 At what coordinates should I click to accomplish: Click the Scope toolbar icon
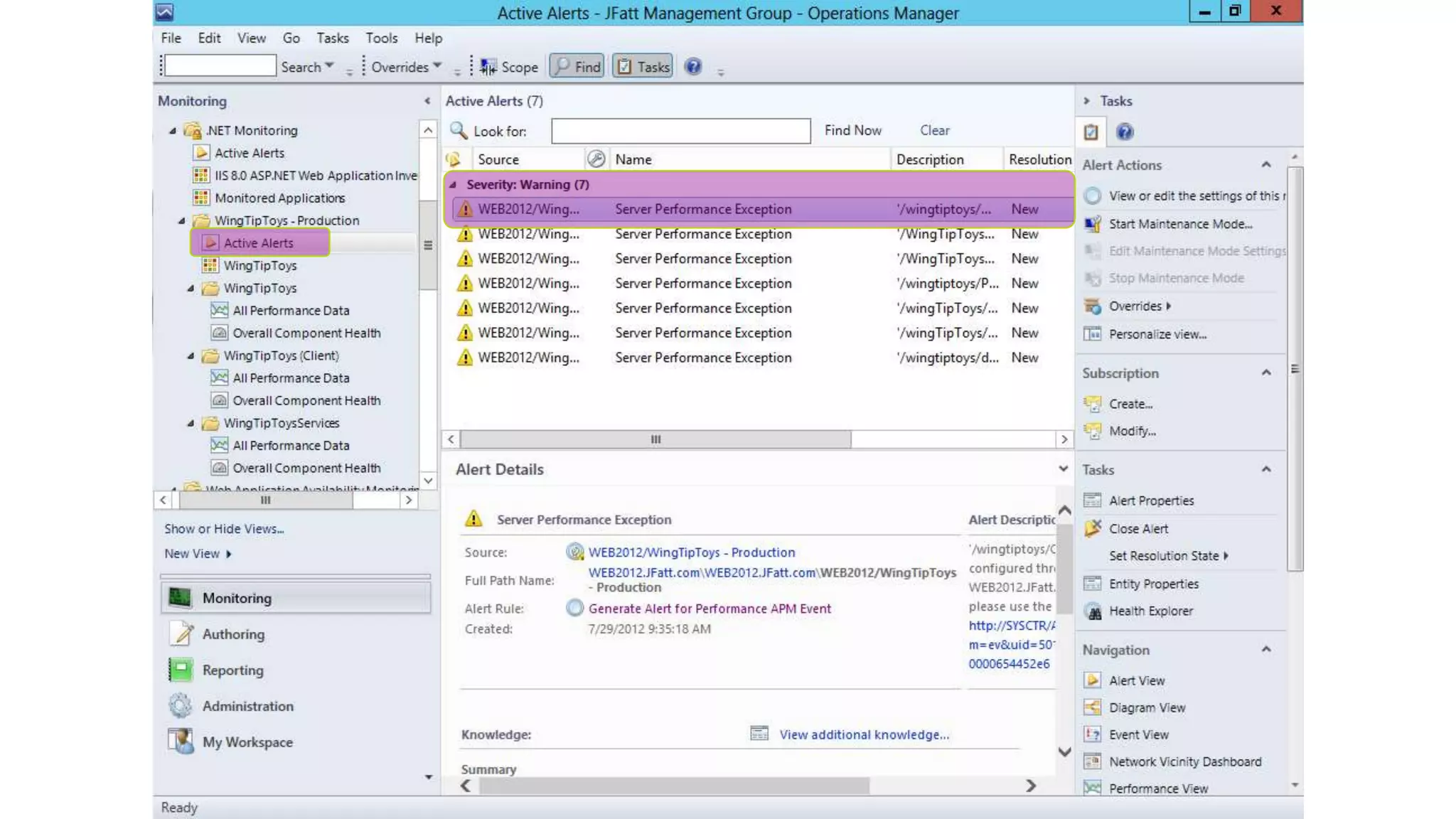coord(488,67)
